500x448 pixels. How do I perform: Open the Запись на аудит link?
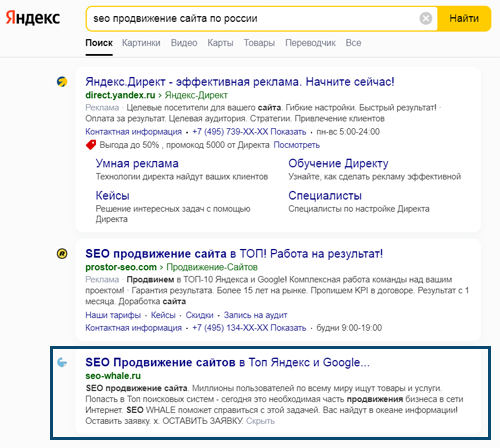tap(255, 315)
